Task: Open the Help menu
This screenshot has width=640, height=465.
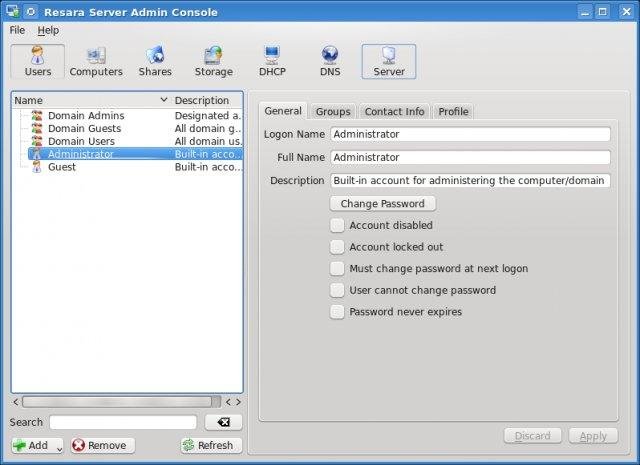Action: (48, 30)
